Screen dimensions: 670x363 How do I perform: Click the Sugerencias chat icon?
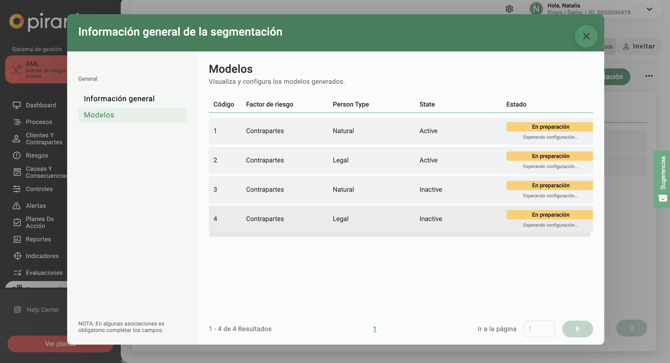662,198
